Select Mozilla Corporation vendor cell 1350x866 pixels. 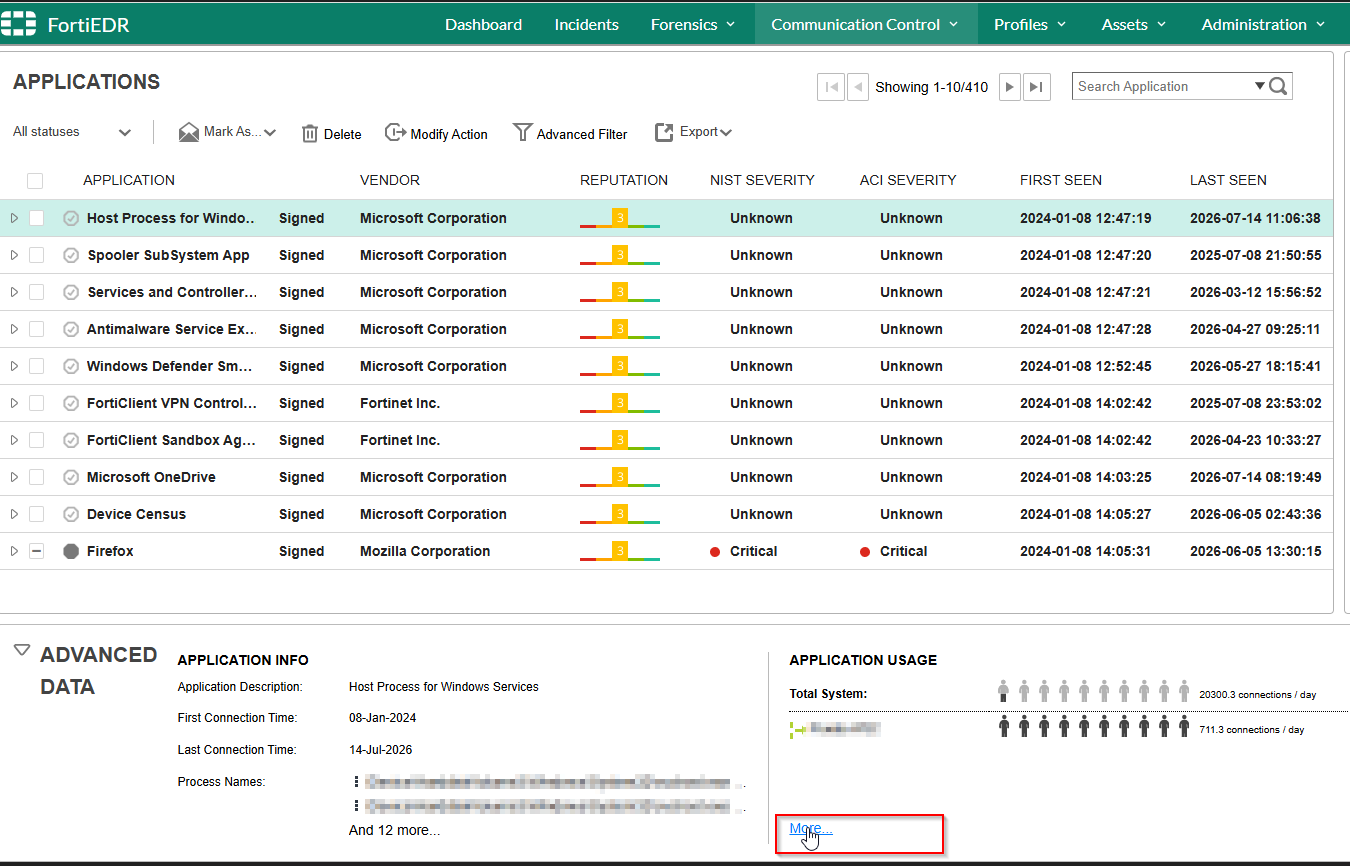(425, 551)
